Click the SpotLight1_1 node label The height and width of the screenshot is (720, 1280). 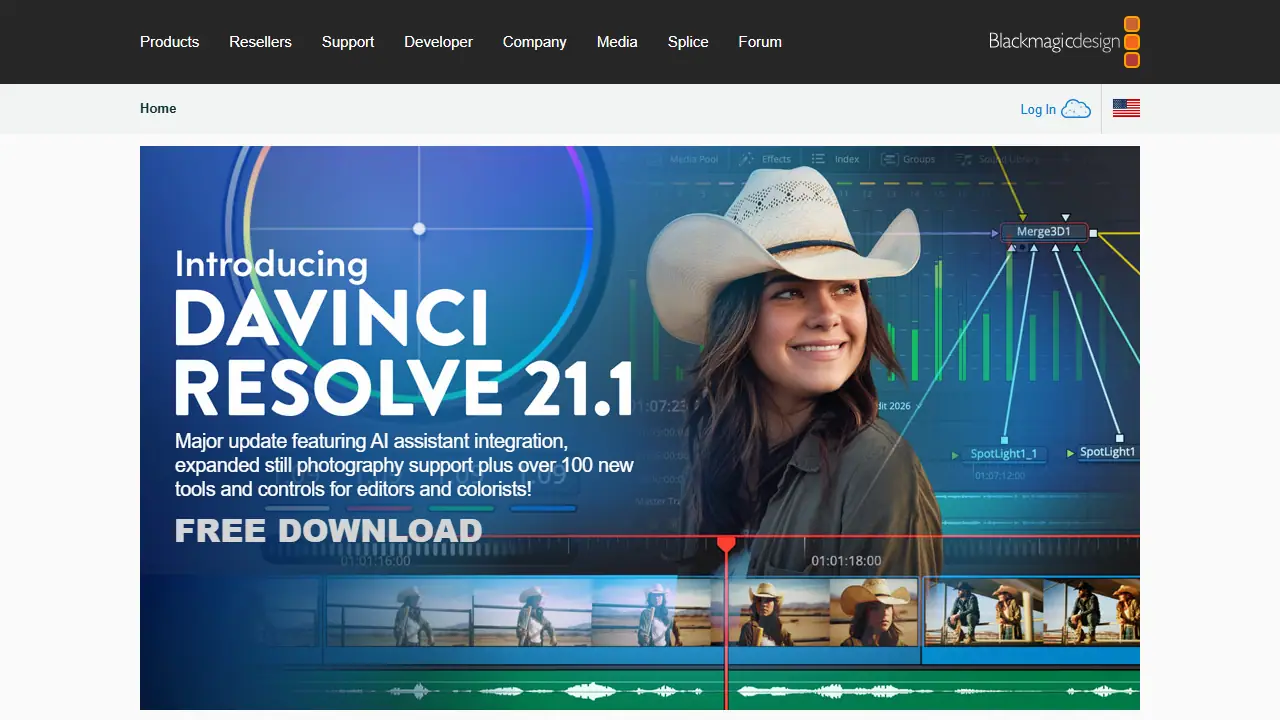(x=1003, y=454)
